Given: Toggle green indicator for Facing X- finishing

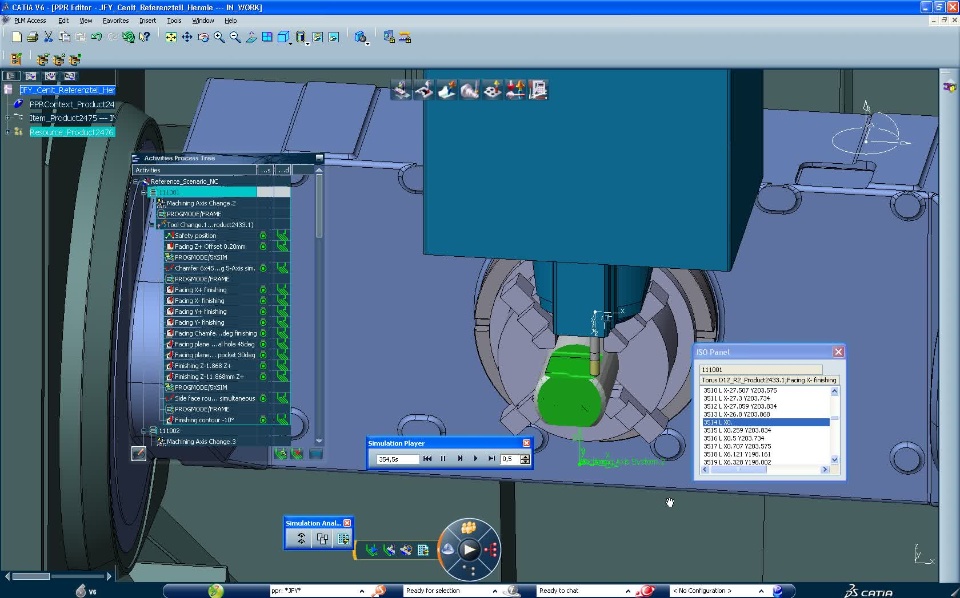Looking at the screenshot, I should 263,301.
